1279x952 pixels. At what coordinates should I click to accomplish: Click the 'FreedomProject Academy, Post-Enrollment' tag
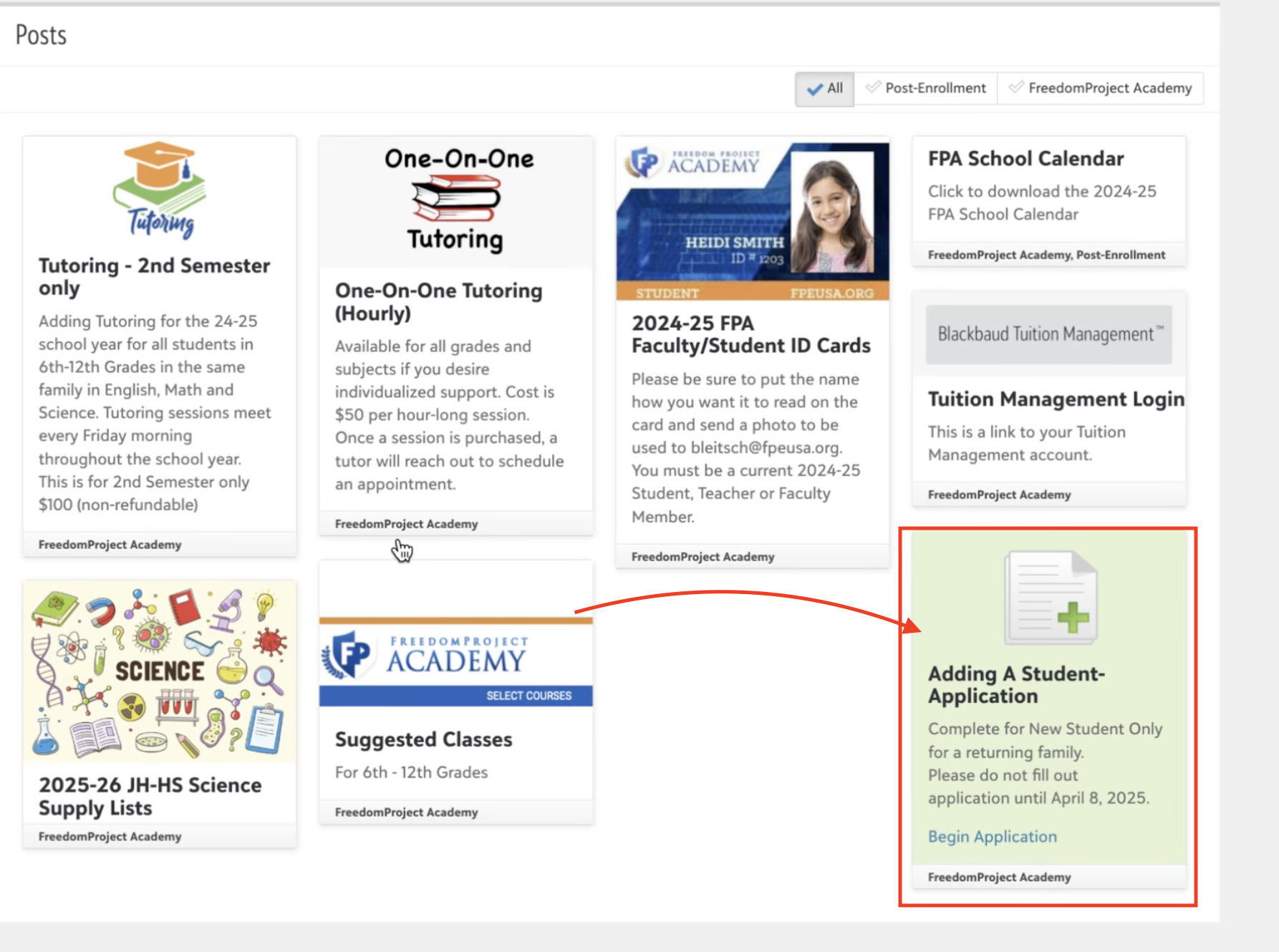[x=1046, y=255]
